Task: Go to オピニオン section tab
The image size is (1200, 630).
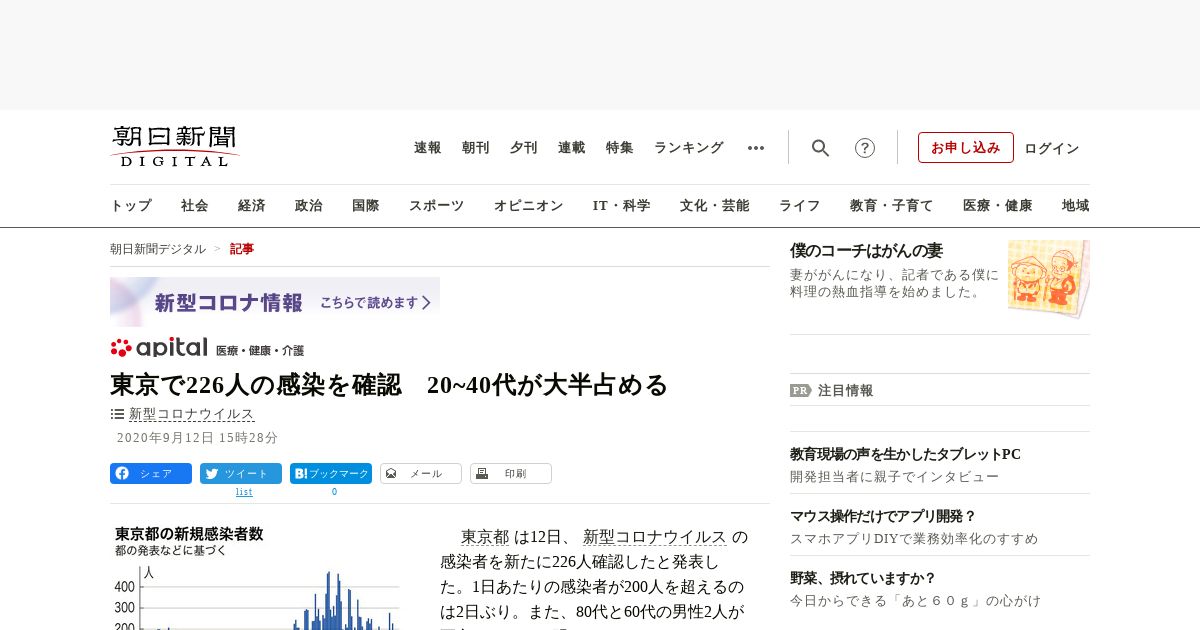Action: 528,206
